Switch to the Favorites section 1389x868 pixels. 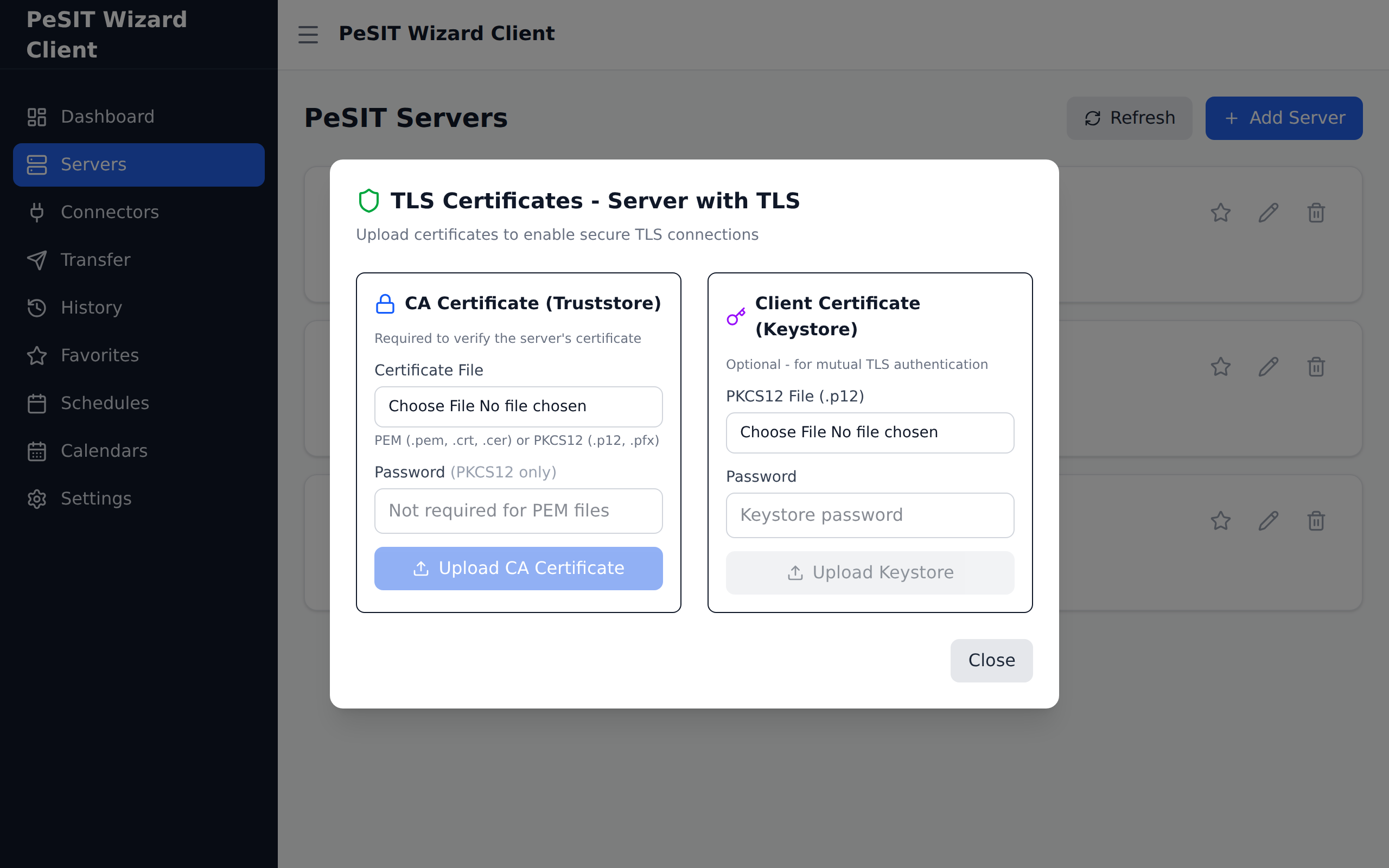tap(99, 355)
